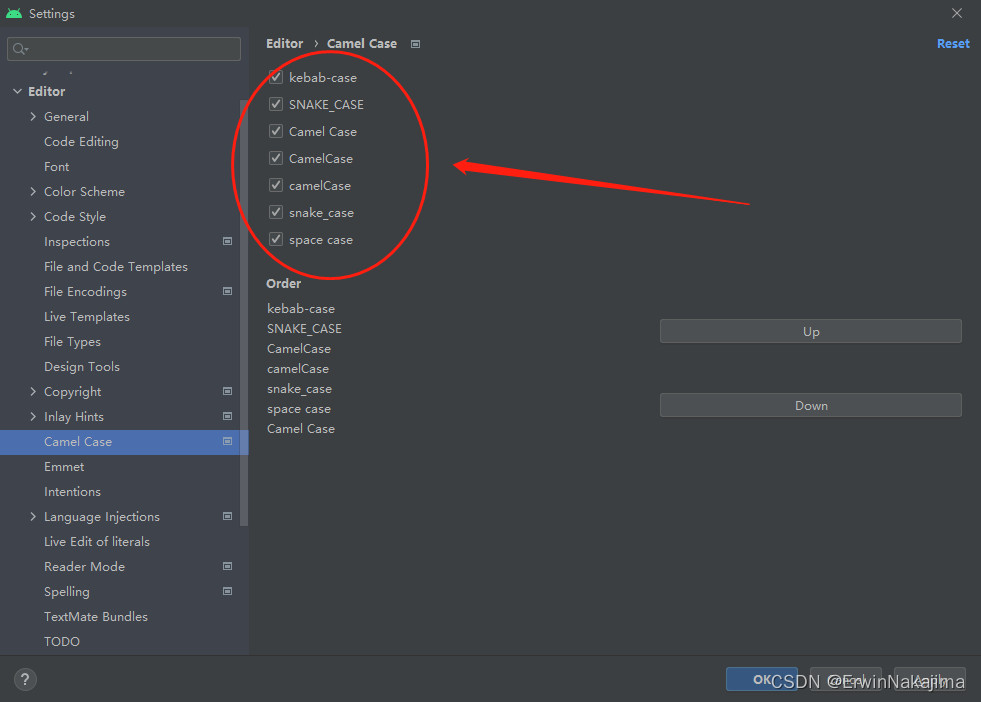Click the marker icon next to Inlay Hints

[227, 416]
